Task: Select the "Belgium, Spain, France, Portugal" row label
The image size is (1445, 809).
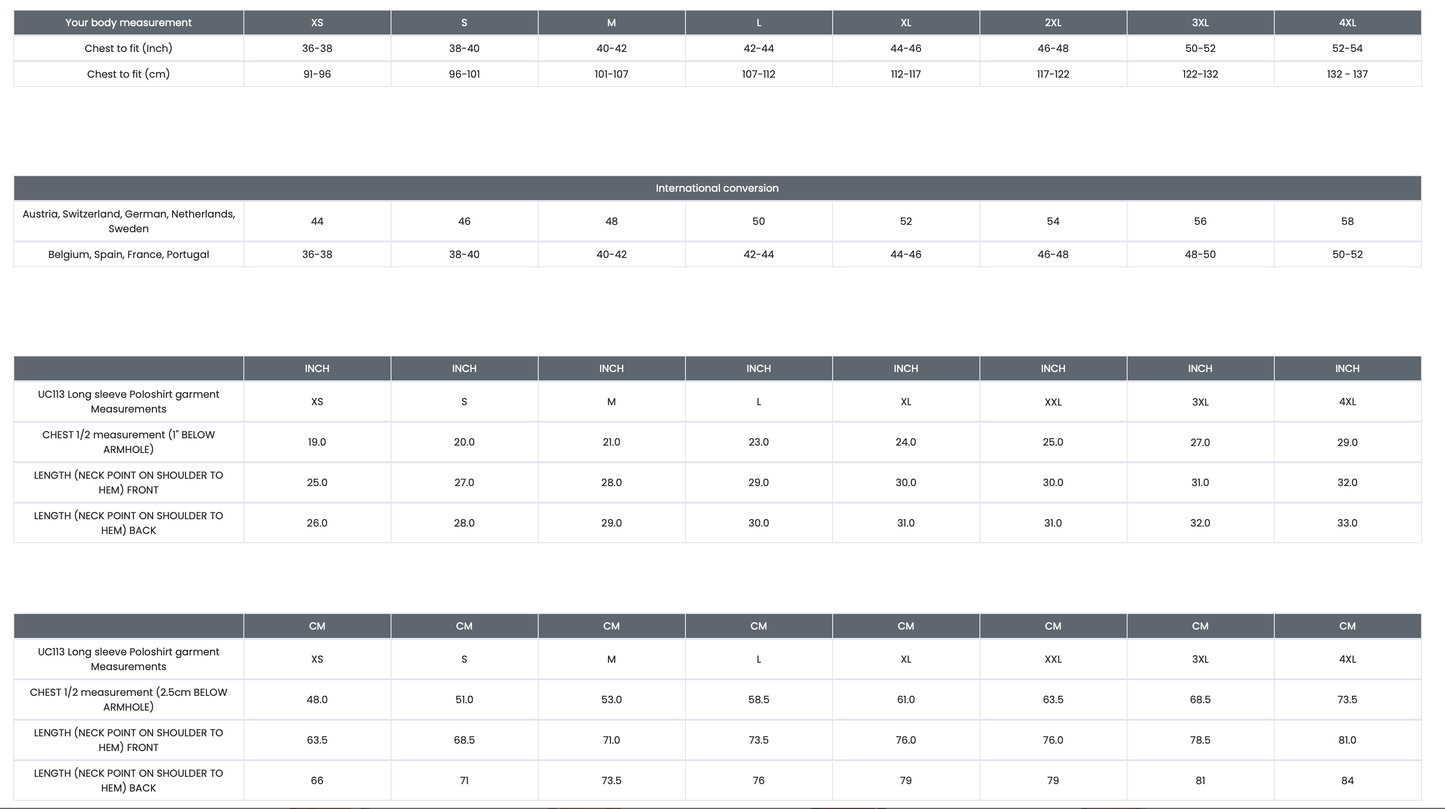Action: [x=129, y=254]
